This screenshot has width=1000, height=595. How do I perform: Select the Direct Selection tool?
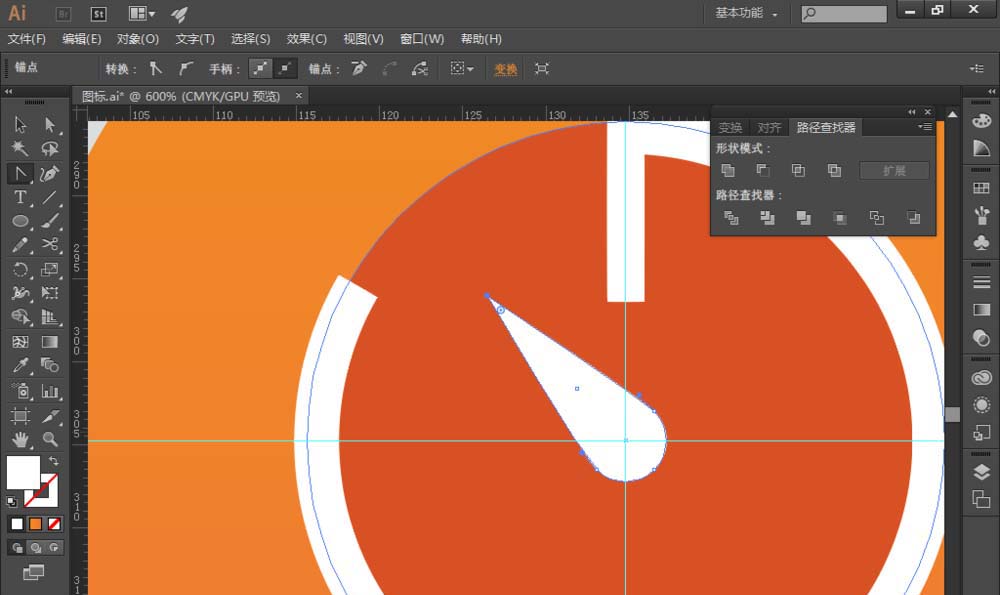[x=50, y=124]
